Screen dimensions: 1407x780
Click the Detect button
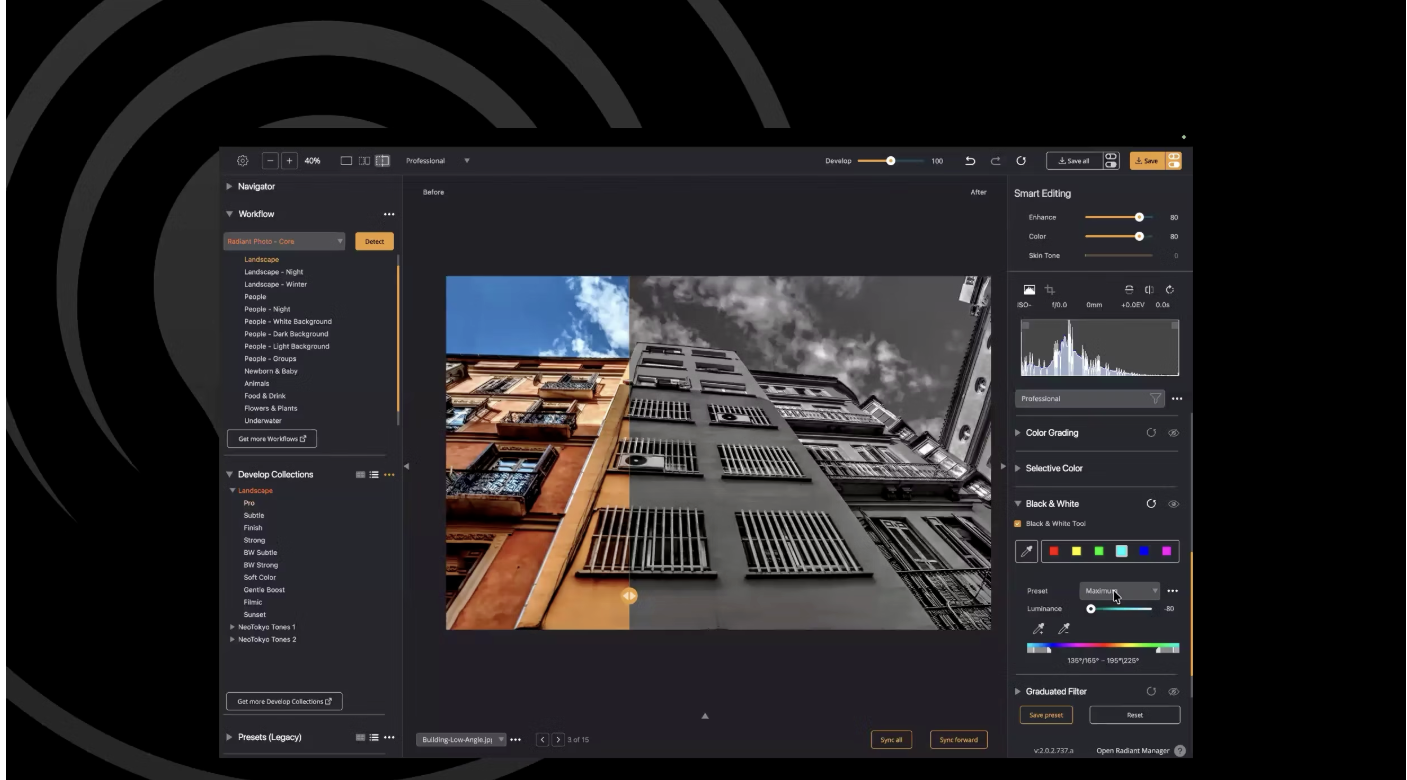point(374,241)
